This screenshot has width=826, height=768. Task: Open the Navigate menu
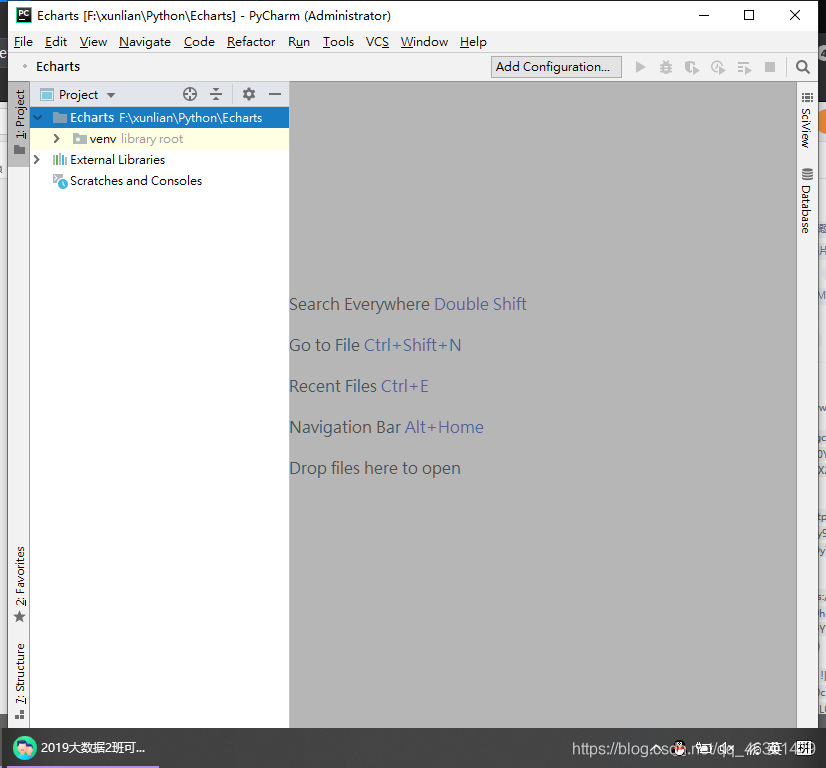tap(145, 42)
